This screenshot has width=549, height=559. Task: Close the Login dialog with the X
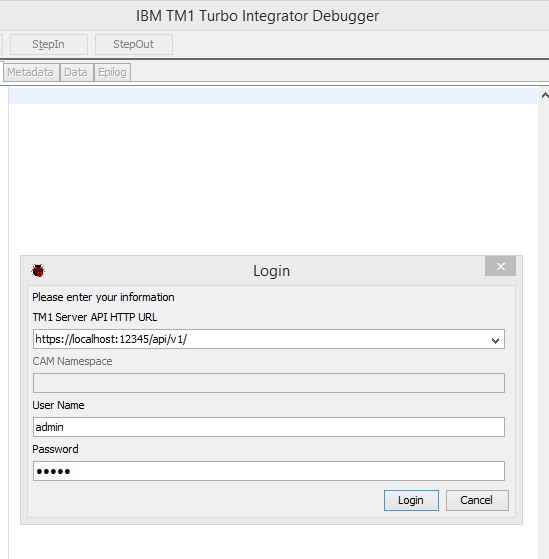(500, 266)
